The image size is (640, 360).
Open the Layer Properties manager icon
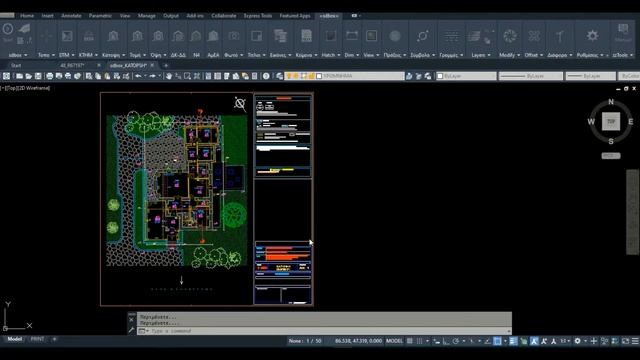[279, 76]
